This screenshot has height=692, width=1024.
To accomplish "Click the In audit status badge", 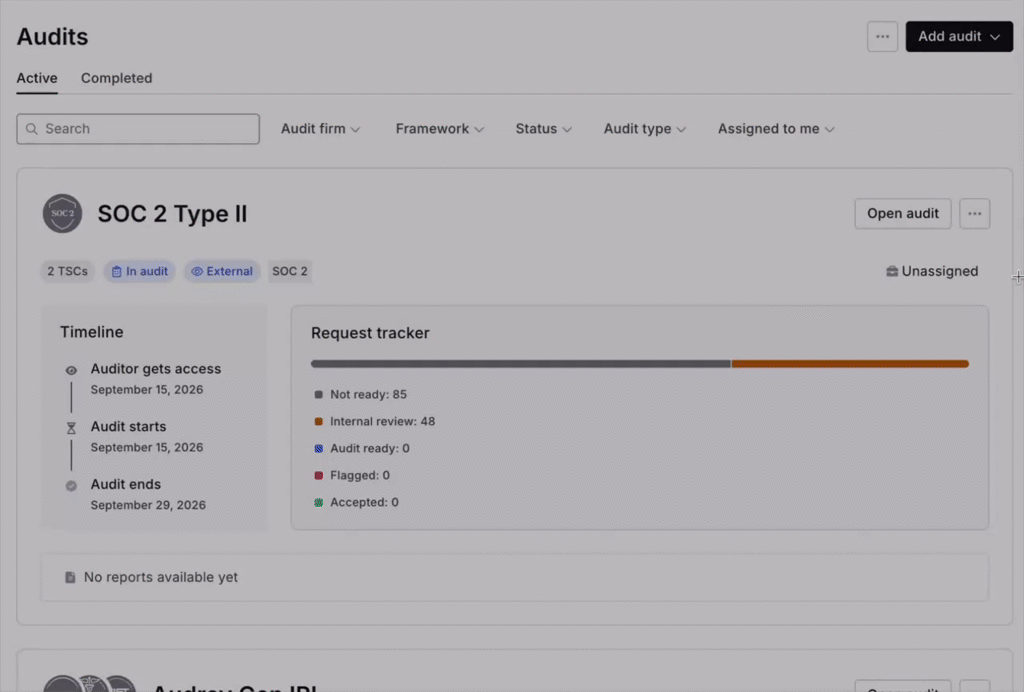I will [140, 272].
